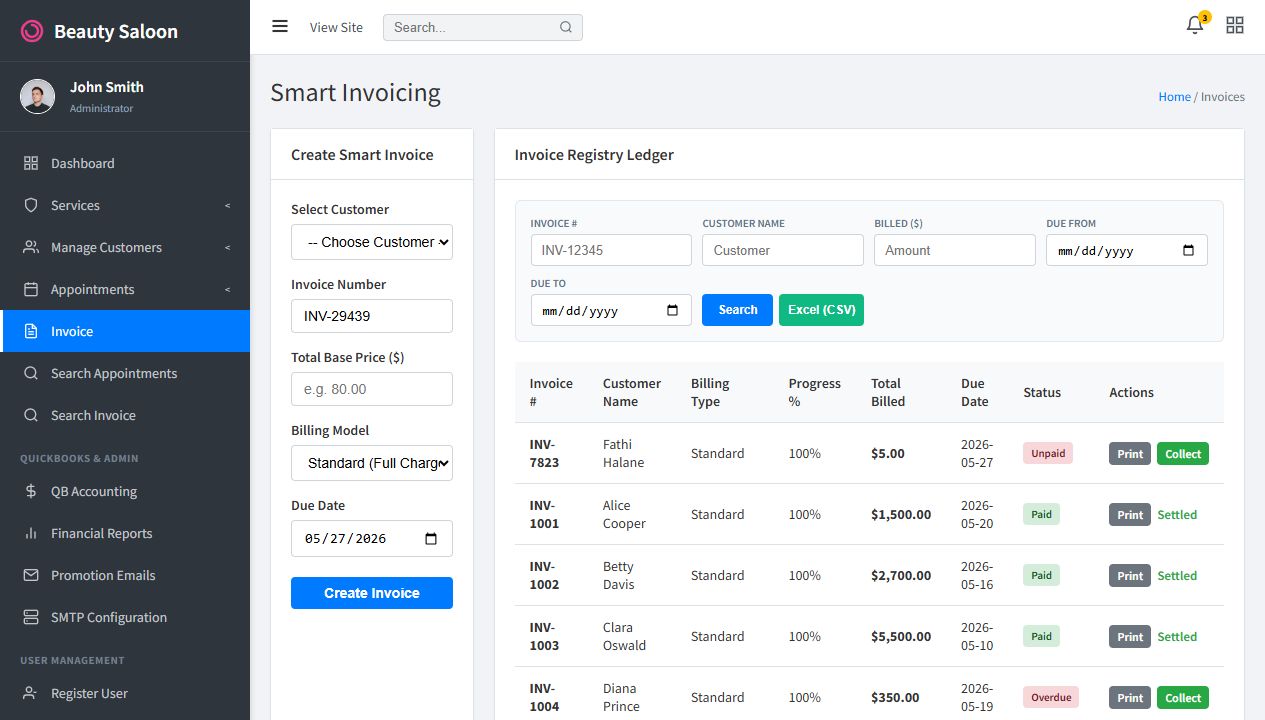
Task: Click the Search Invoice magnifier icon
Action: click(x=31, y=415)
